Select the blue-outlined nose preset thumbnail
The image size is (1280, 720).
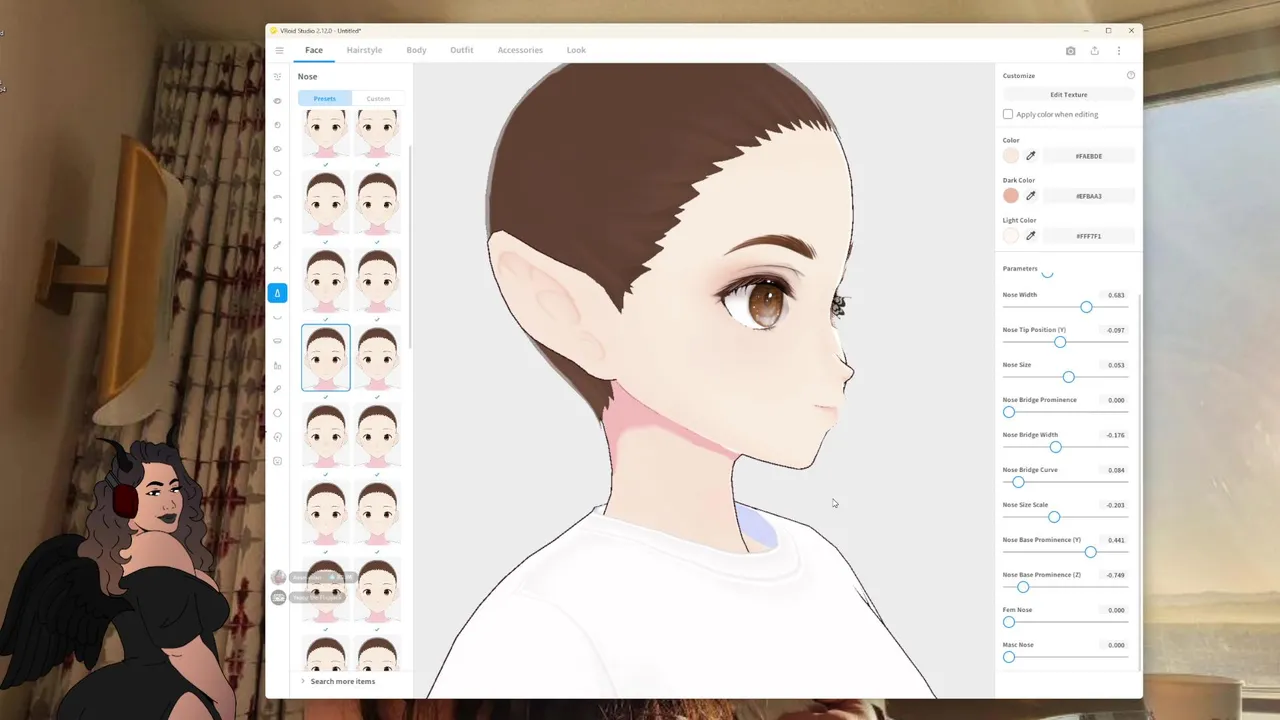coord(326,357)
